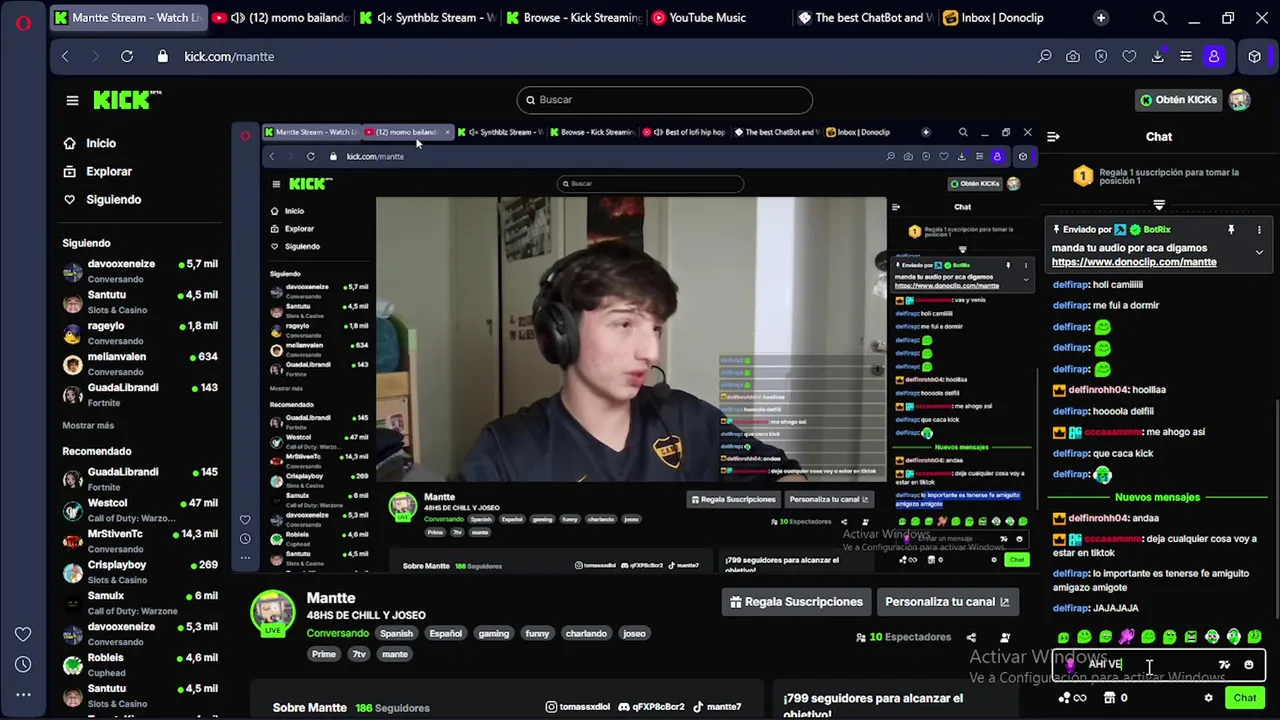The height and width of the screenshot is (720, 1280).
Task: Open pinned message options dots
Action: 1259,230
